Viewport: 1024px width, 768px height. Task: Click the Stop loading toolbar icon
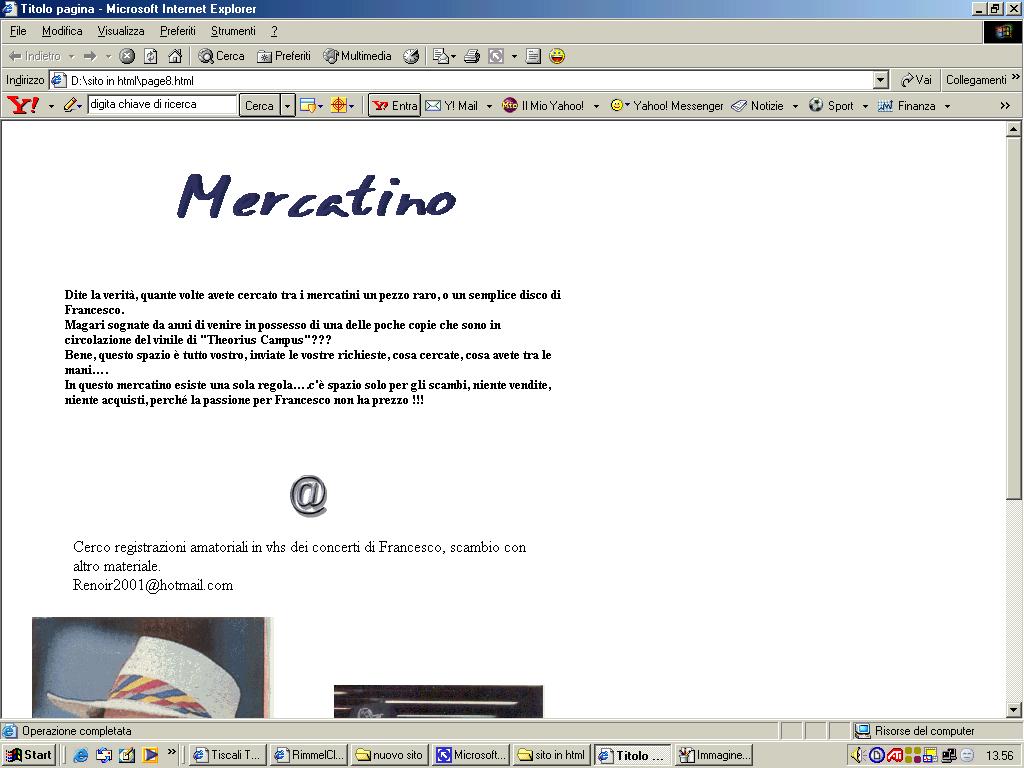[x=127, y=56]
